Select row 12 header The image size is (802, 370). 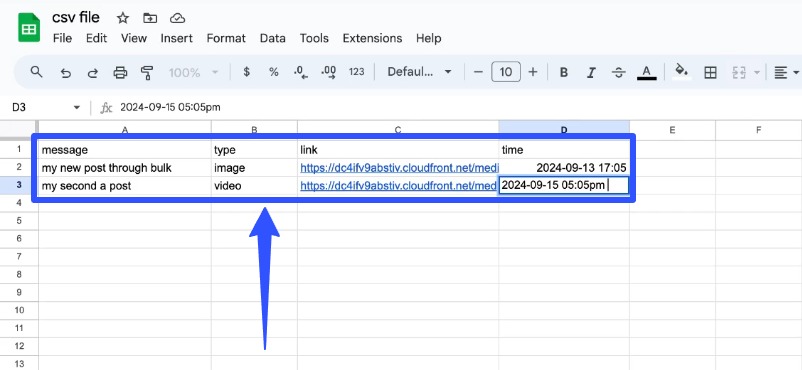(x=19, y=346)
